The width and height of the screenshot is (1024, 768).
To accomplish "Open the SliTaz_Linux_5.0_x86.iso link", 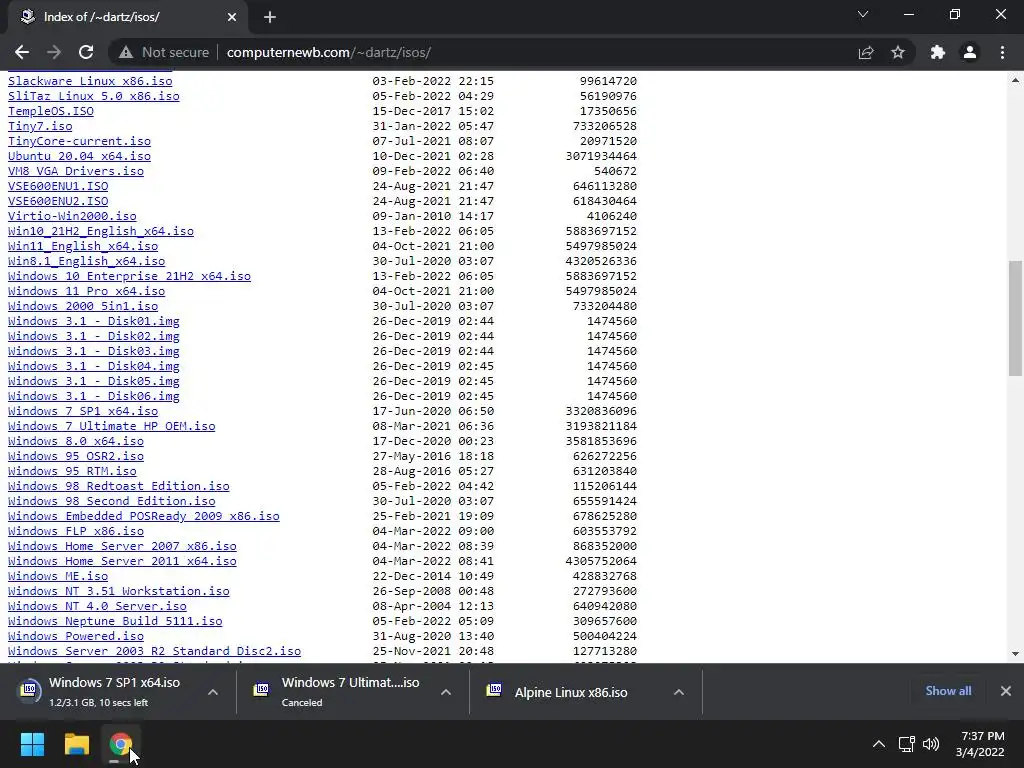I will point(93,96).
